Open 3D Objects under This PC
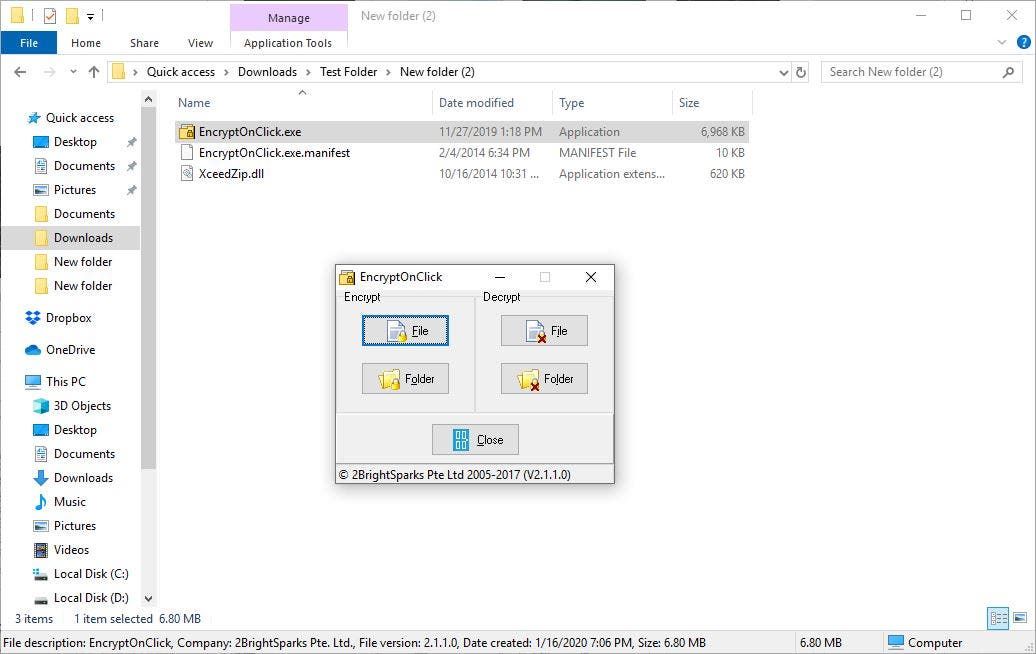1036x654 pixels. [x=82, y=406]
